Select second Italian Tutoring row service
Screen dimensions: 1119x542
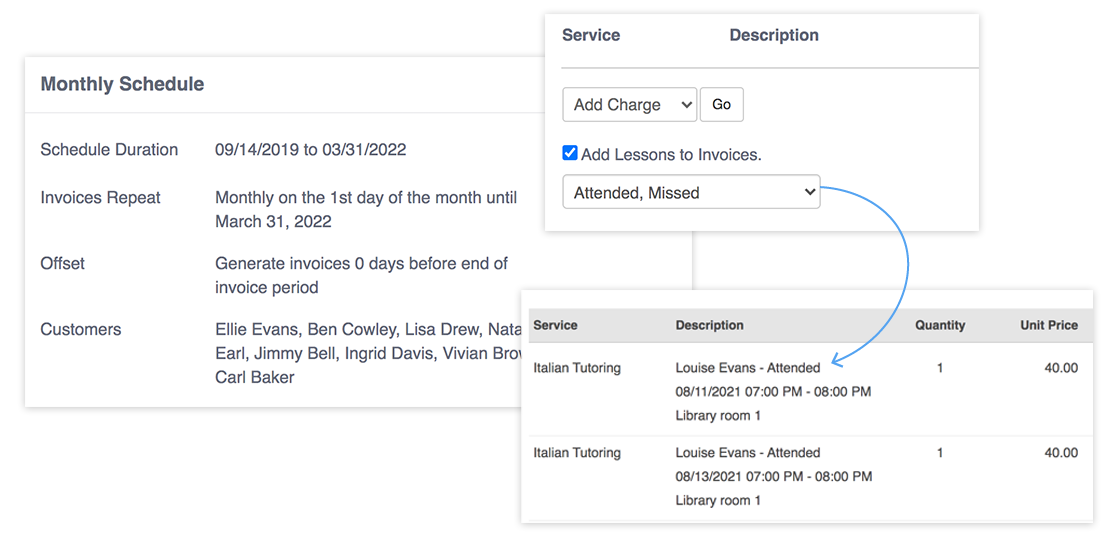[x=577, y=453]
